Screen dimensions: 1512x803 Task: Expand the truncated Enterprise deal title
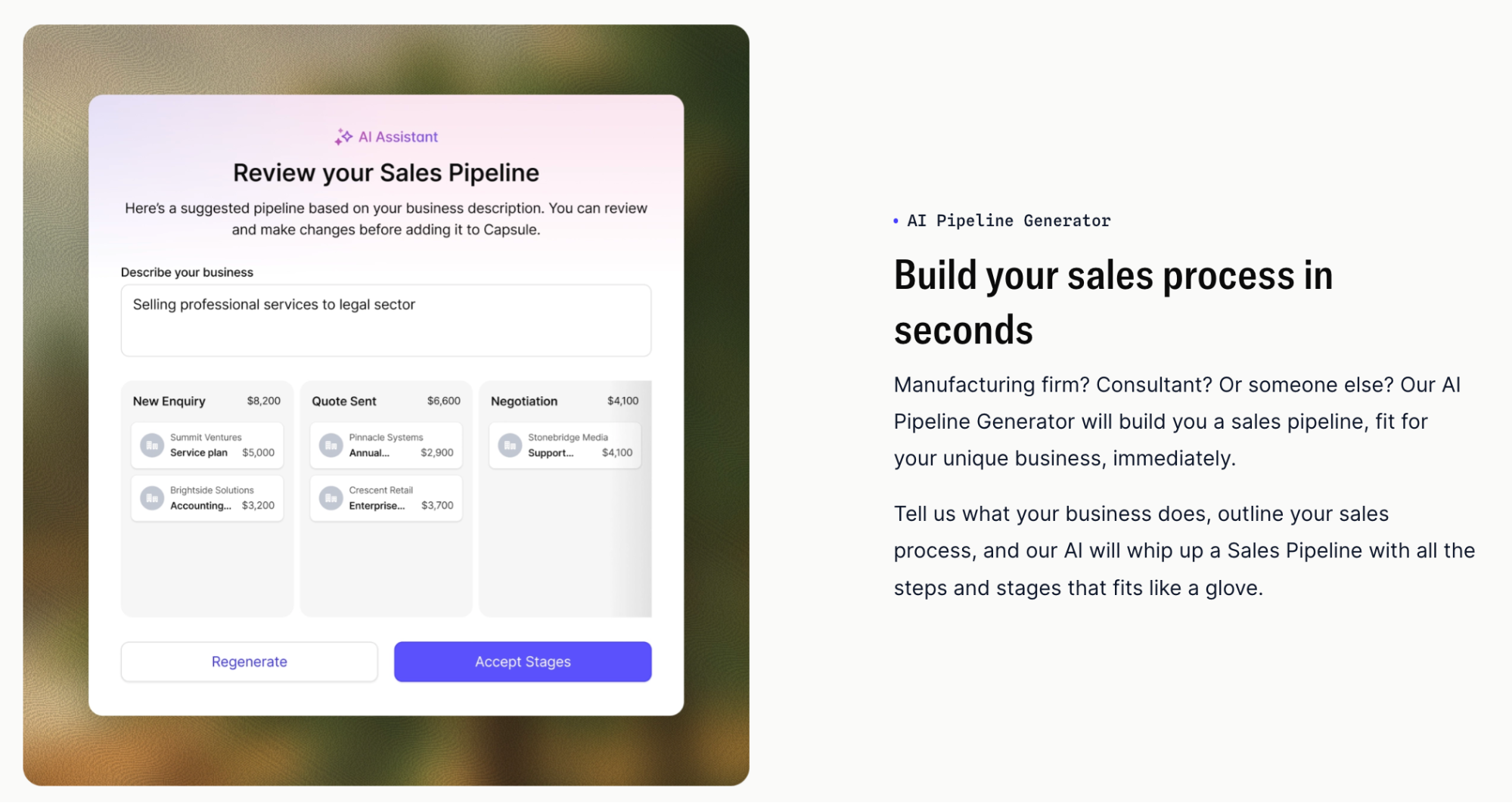[378, 506]
